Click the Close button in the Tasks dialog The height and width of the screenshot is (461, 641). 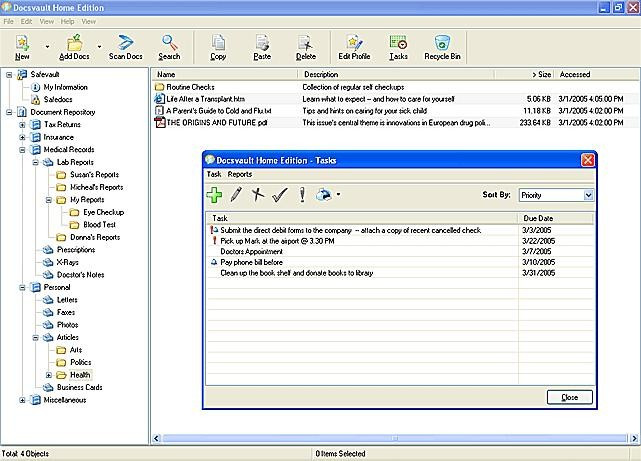569,397
